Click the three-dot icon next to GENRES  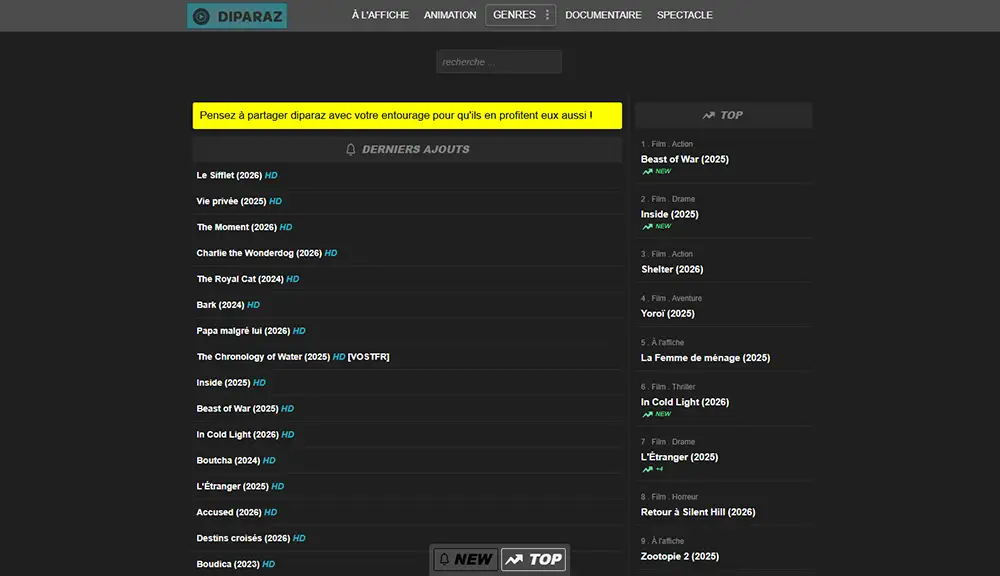pyautogui.click(x=545, y=15)
